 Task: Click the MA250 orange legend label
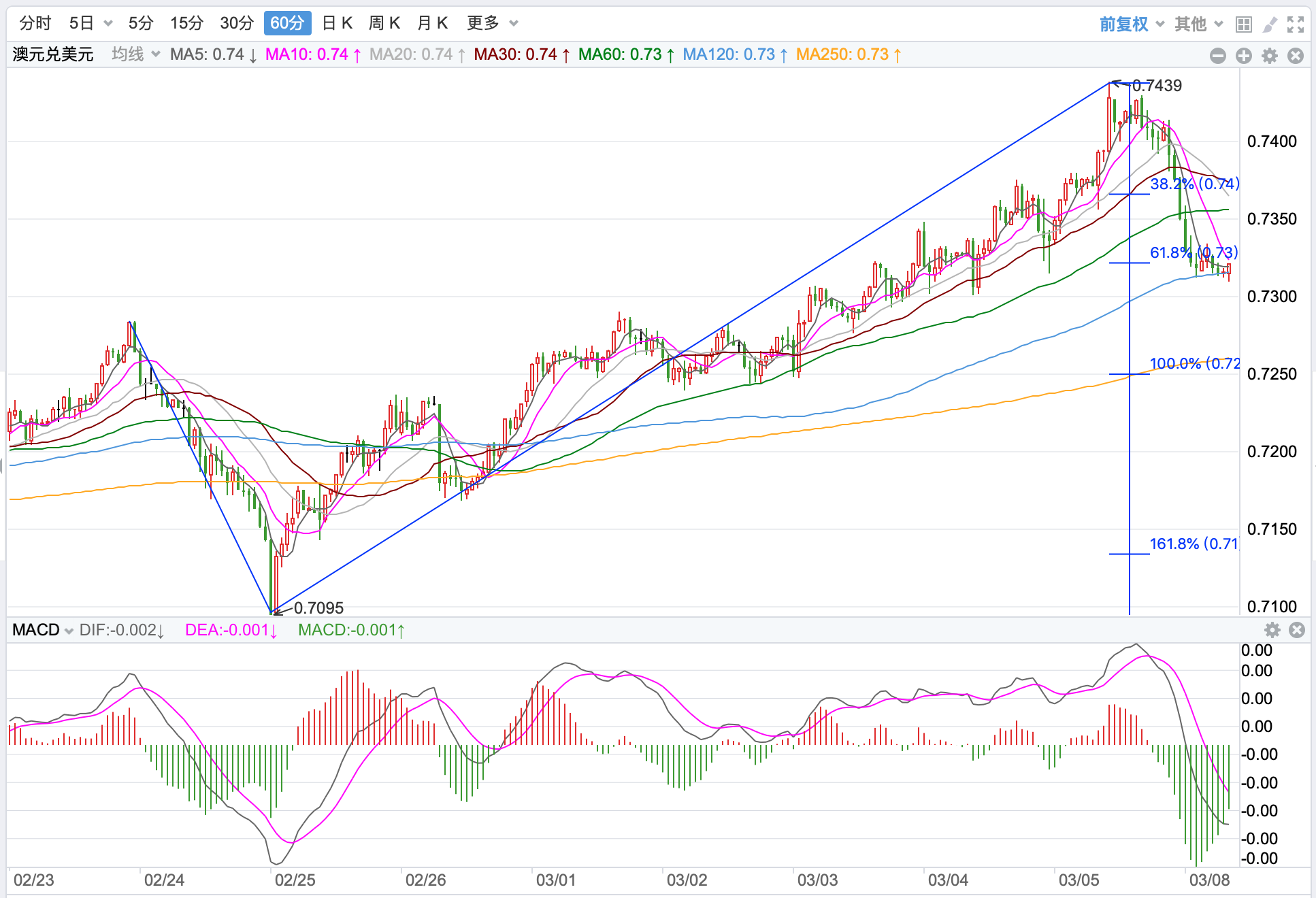848,54
